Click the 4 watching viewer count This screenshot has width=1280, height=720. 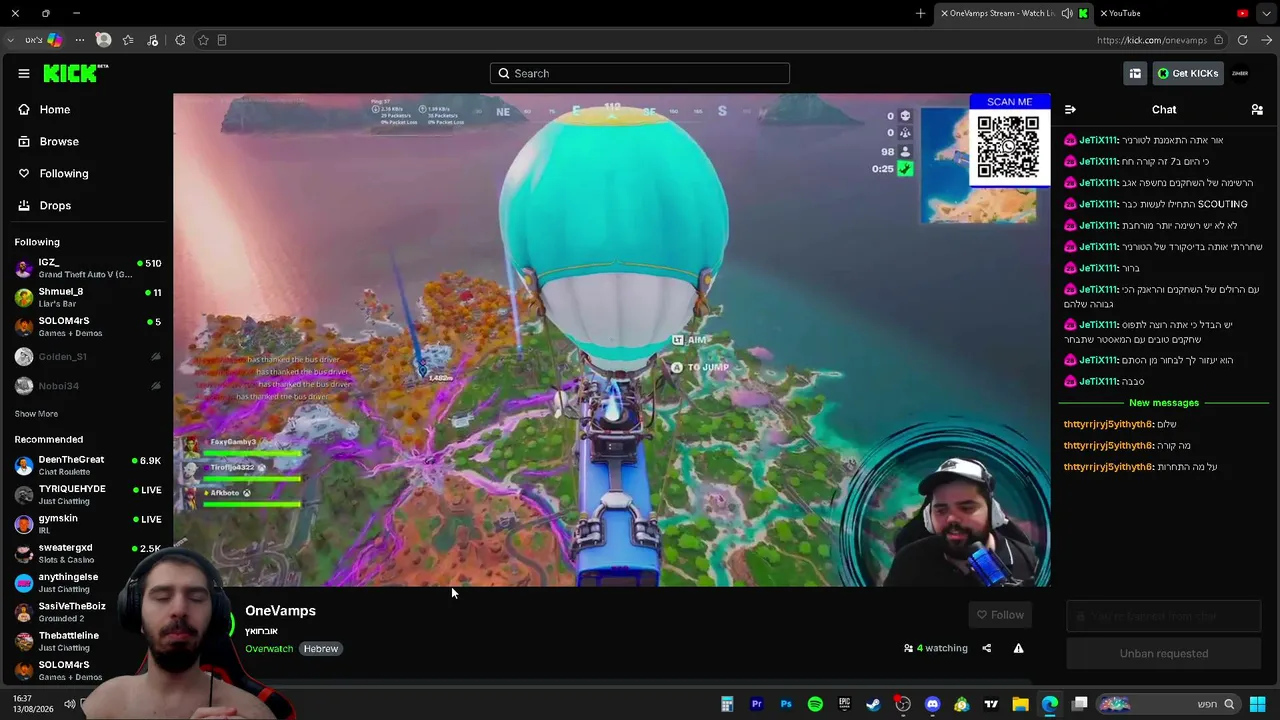click(x=936, y=648)
